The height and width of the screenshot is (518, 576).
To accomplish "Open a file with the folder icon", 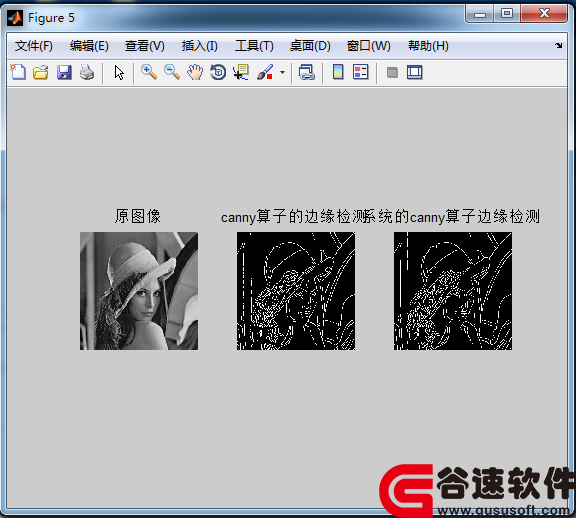I will 40,72.
